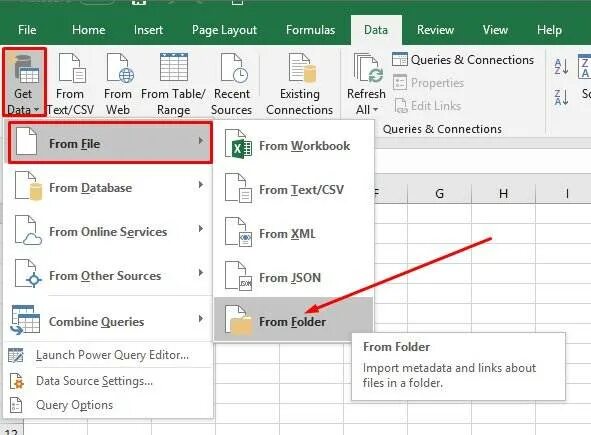Select Combine Queries menu entry
The width and height of the screenshot is (591, 435).
tap(108, 321)
